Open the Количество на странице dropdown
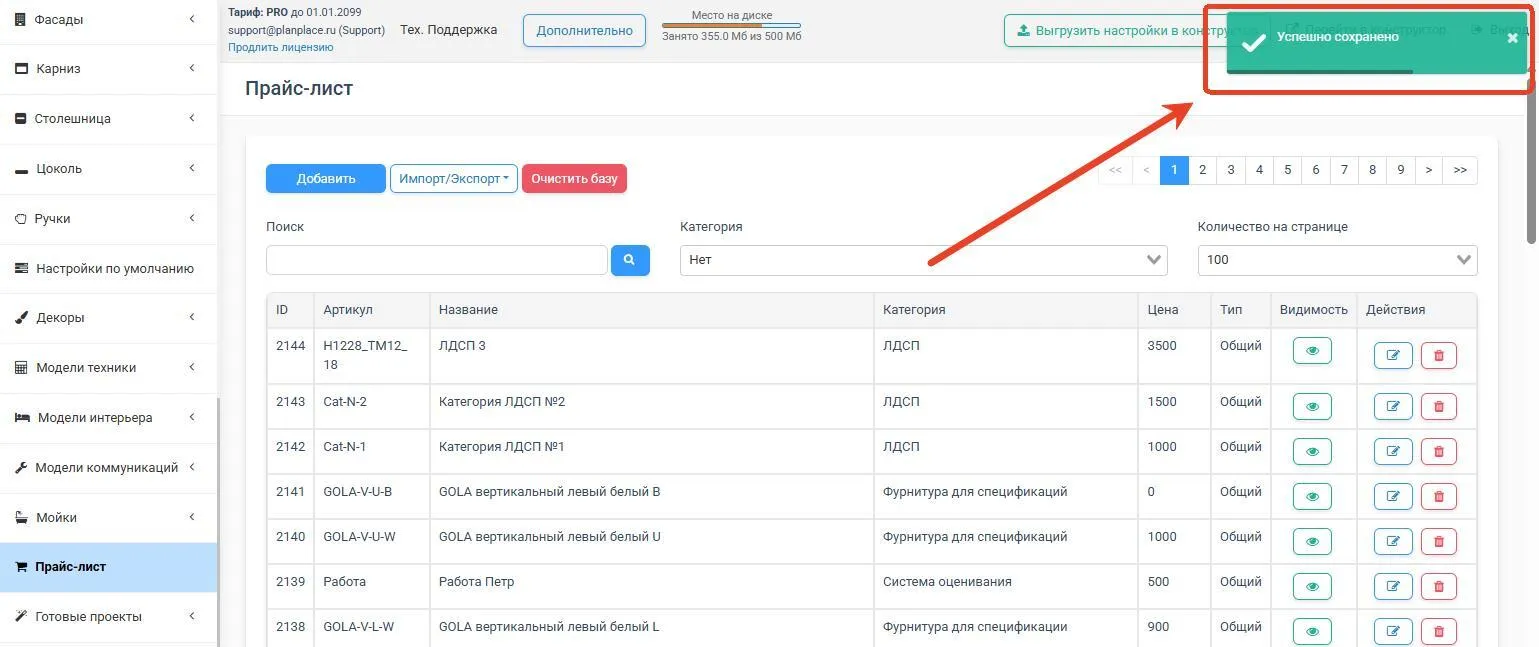1539x647 pixels. 1337,260
